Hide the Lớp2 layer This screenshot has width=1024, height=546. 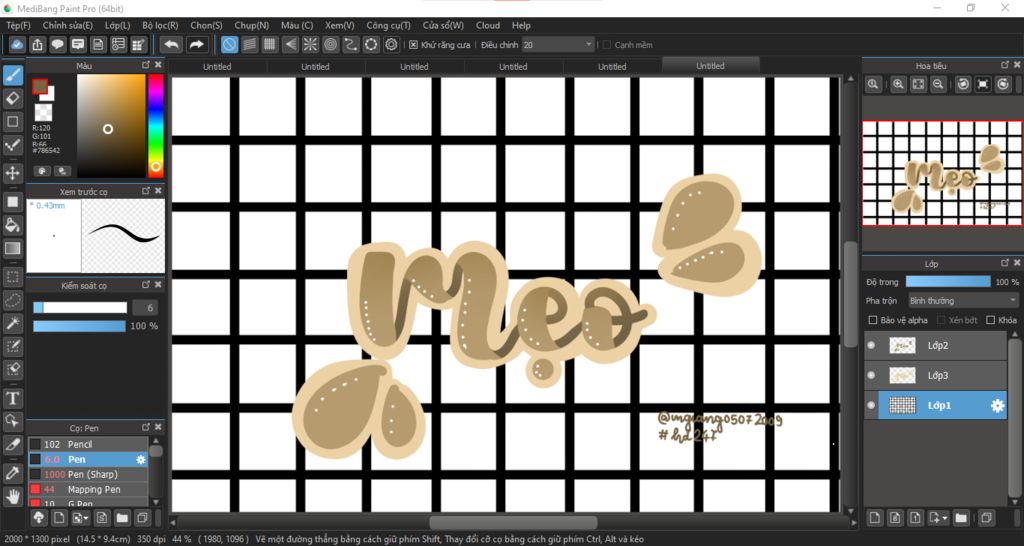pos(871,345)
